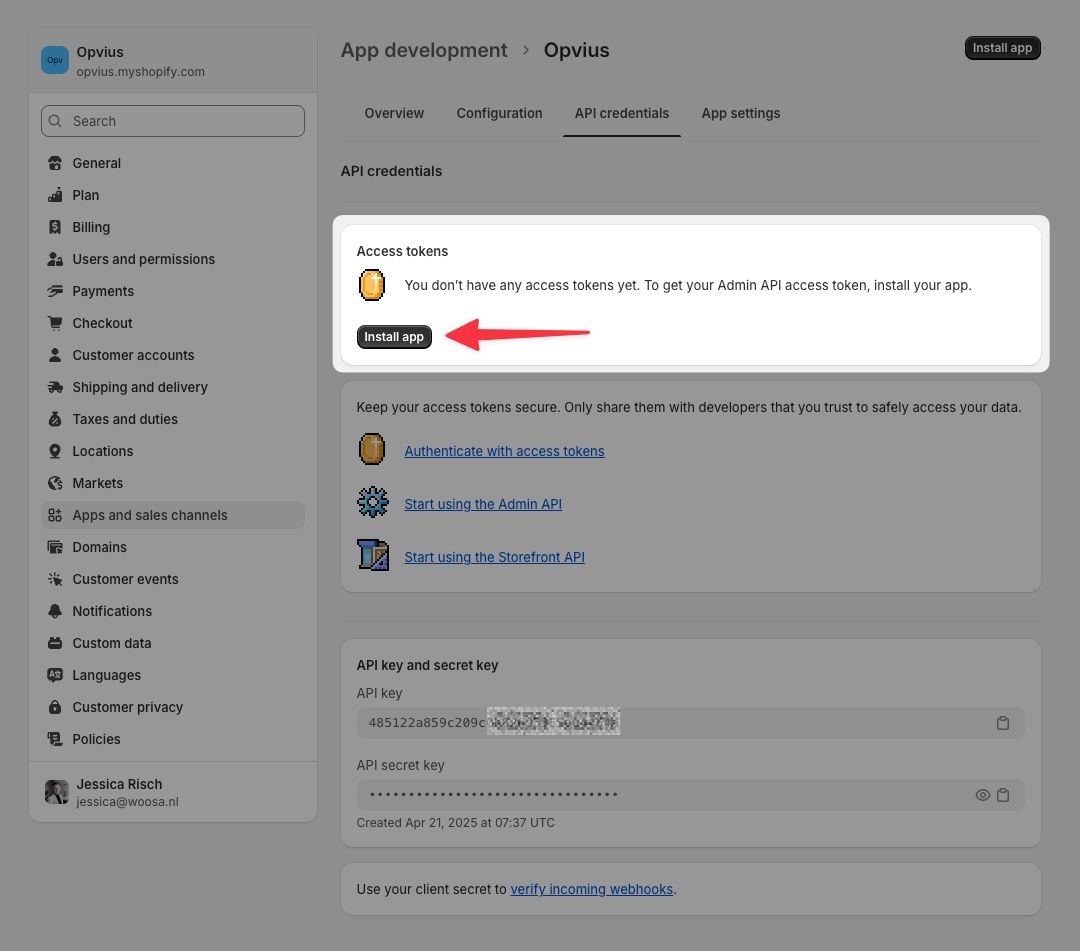Select the API credentials tab
This screenshot has width=1080, height=951.
coord(622,114)
